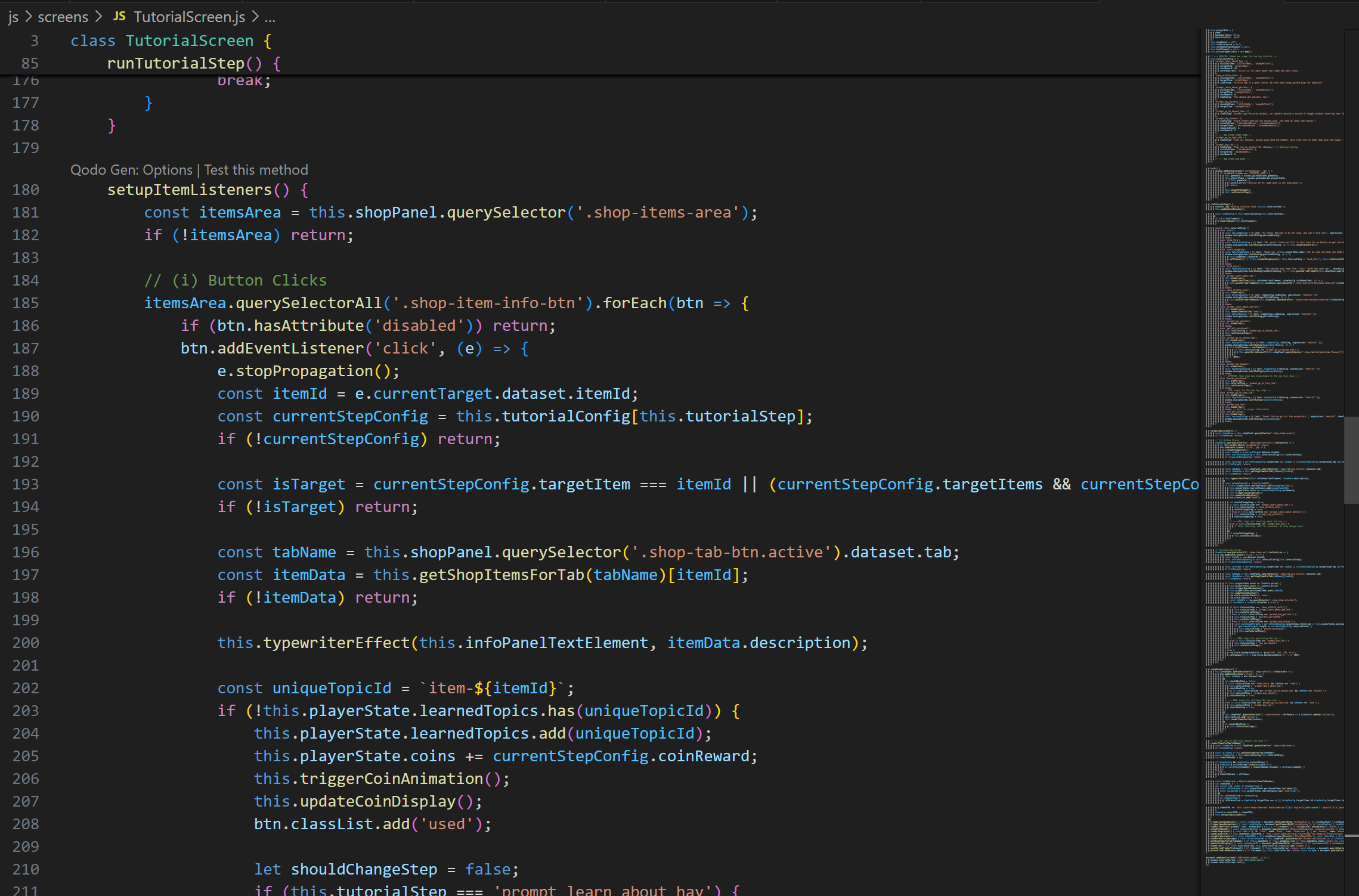The height and width of the screenshot is (896, 1359).
Task: Select the itemsArea variable on line 181
Action: point(240,212)
